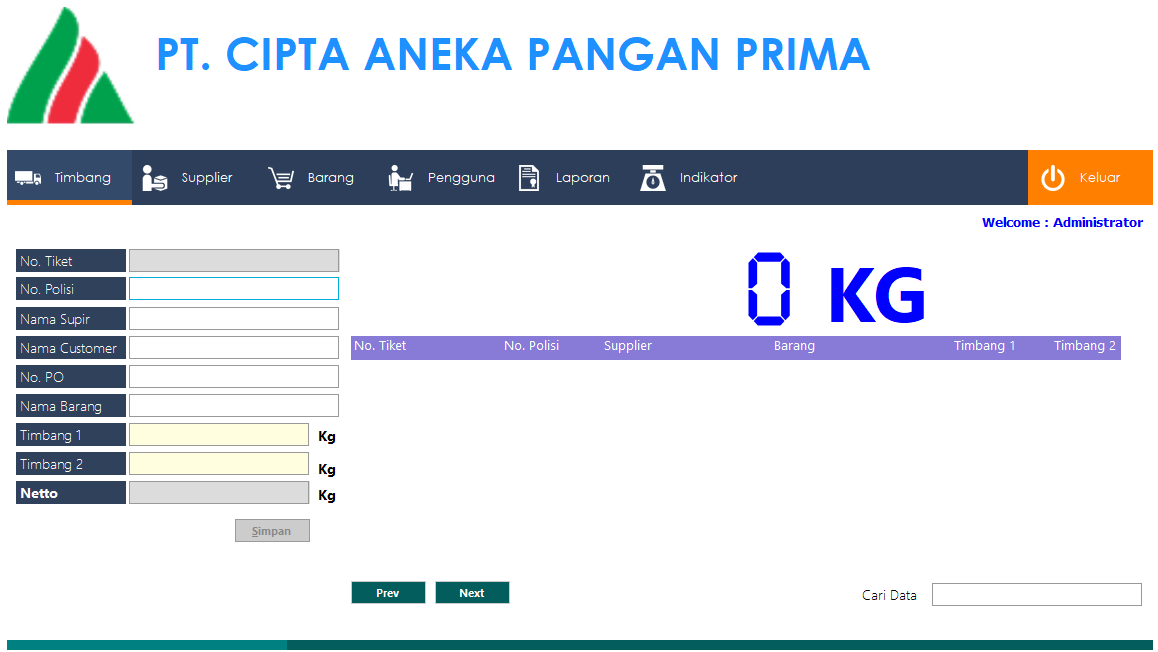Click the Netto result field

[219, 493]
